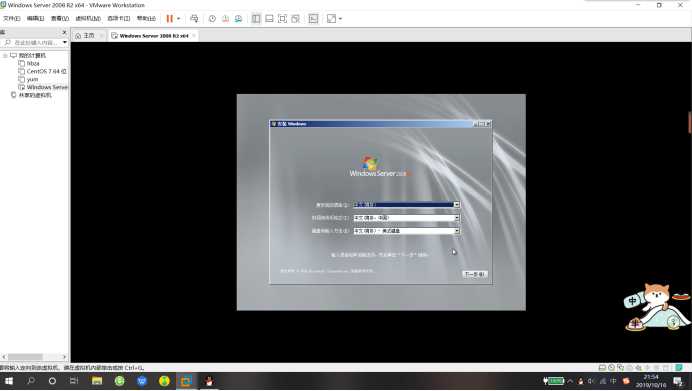Click the full screen mode icon
Screen dimensions: 692x391
pyautogui.click(x=282, y=19)
